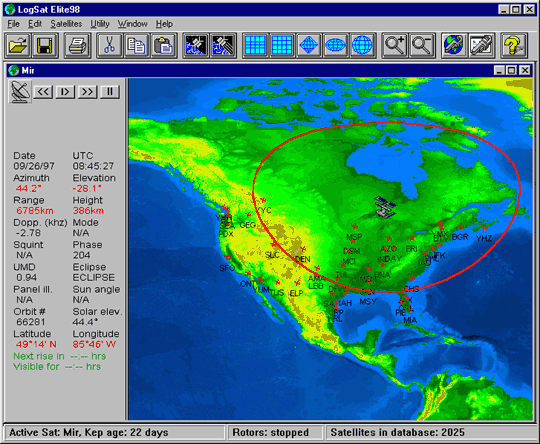Image resolution: width=540 pixels, height=444 pixels.
Task: Click the date value 09/26/97
Action: coord(34,166)
